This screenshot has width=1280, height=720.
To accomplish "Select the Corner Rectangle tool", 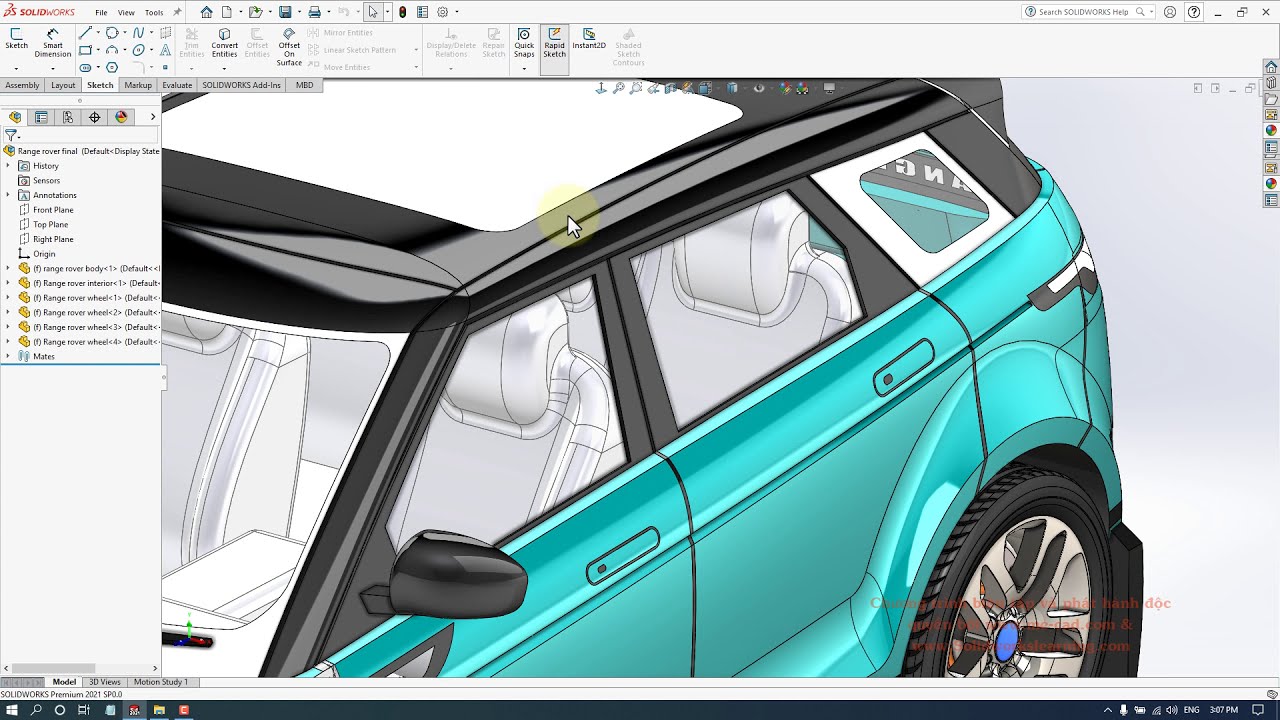I will pyautogui.click(x=85, y=50).
